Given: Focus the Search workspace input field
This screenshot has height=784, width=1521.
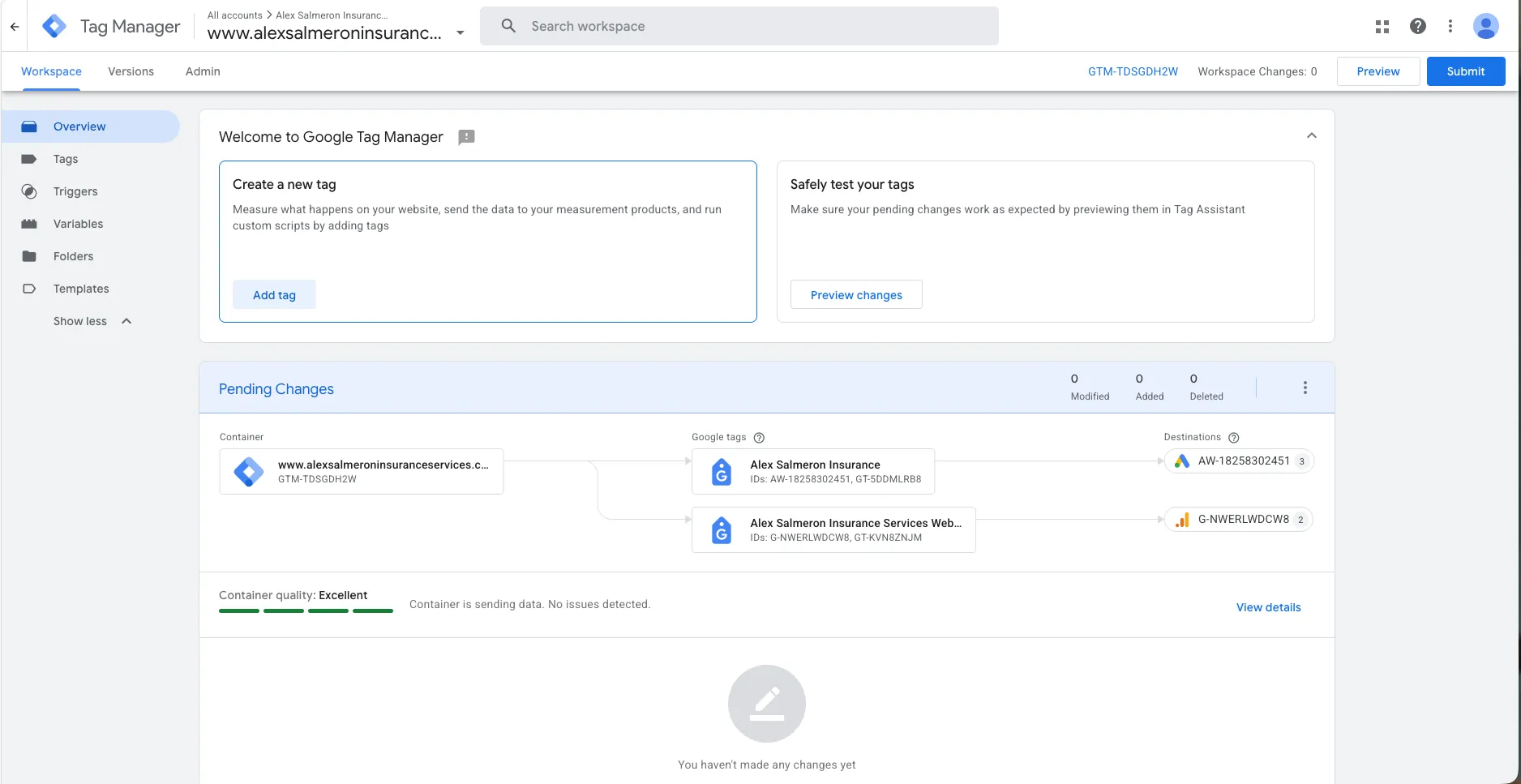Looking at the screenshot, I should (739, 26).
